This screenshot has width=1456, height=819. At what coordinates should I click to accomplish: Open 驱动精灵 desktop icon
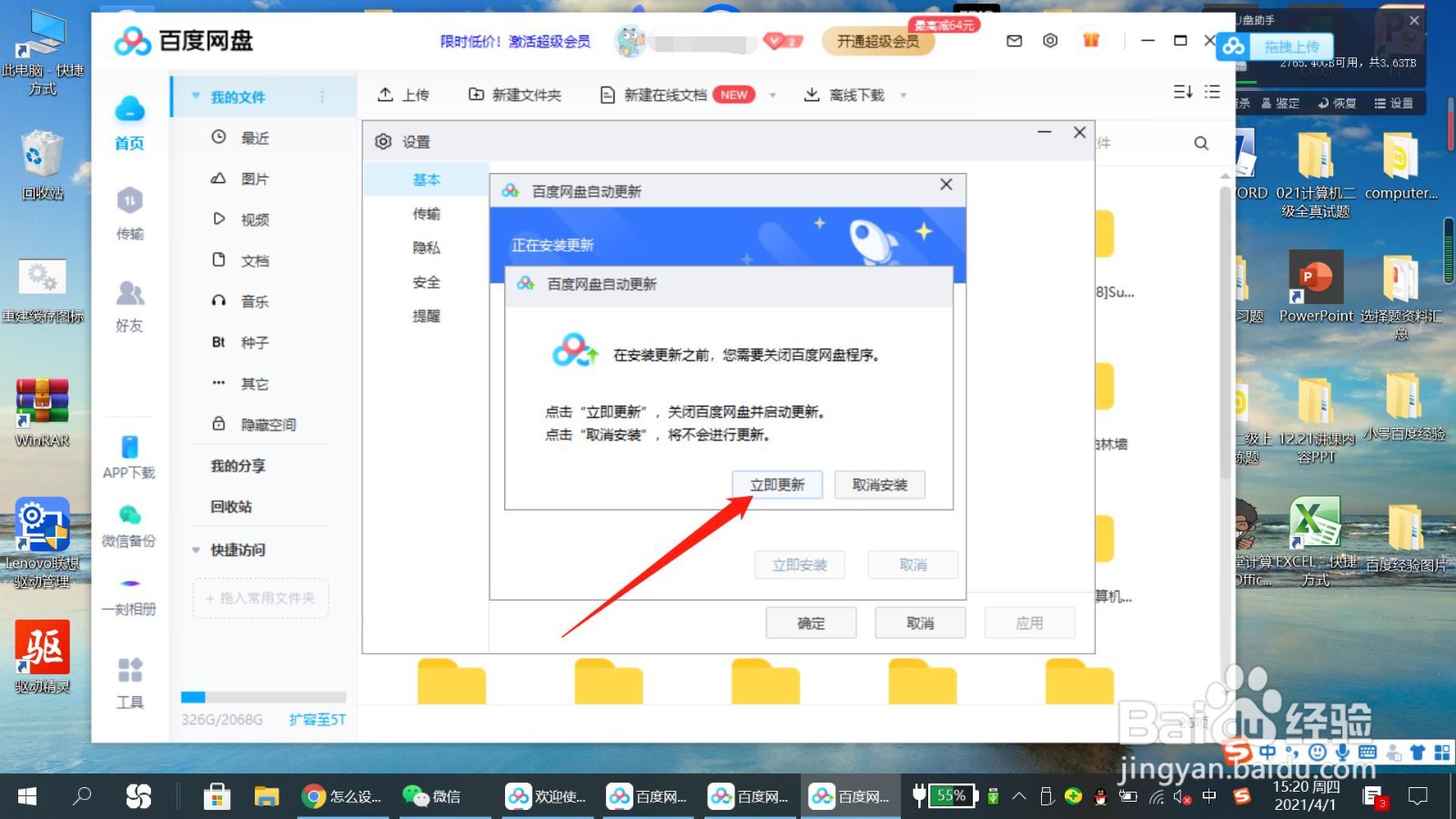pyautogui.click(x=42, y=657)
